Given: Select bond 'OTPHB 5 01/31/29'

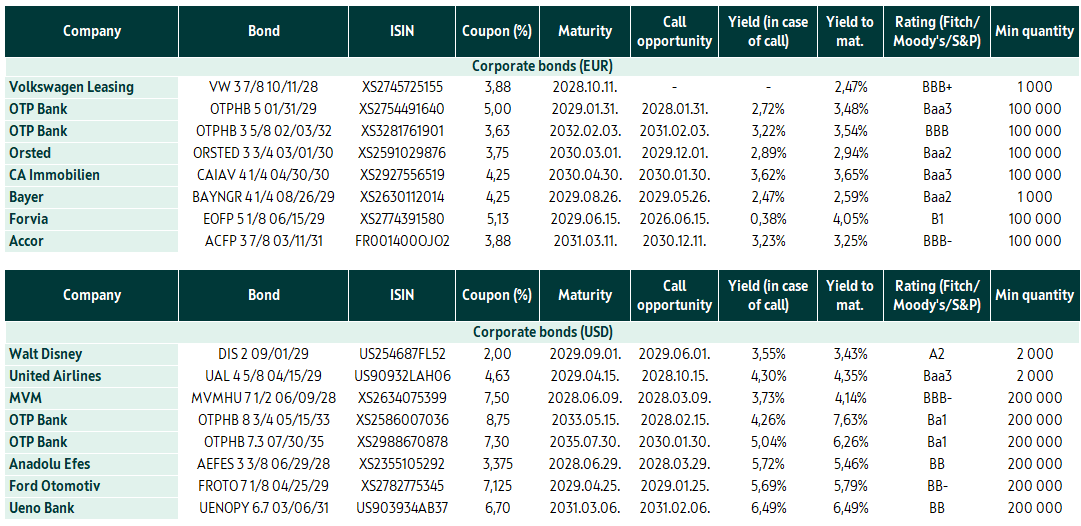Looking at the screenshot, I should [x=263, y=109].
